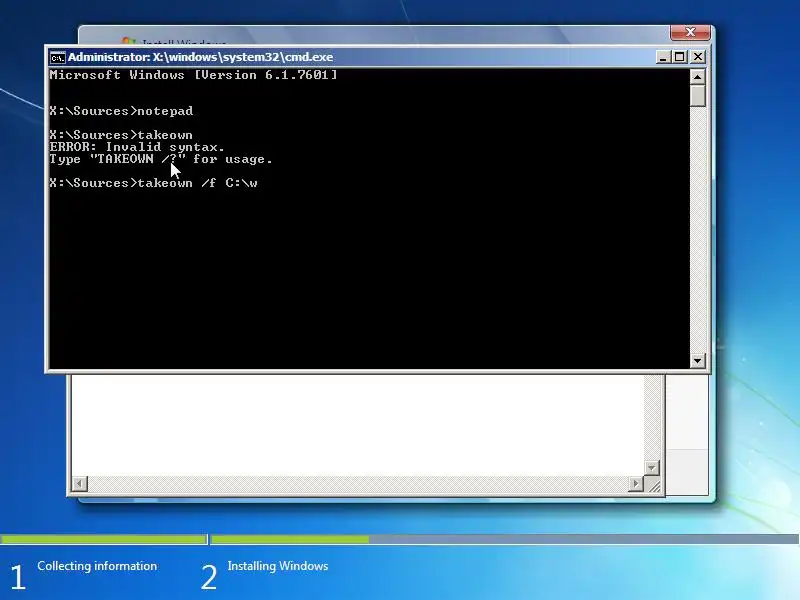Click the Notepad window resize grip
800x600 pixels.
(653, 485)
